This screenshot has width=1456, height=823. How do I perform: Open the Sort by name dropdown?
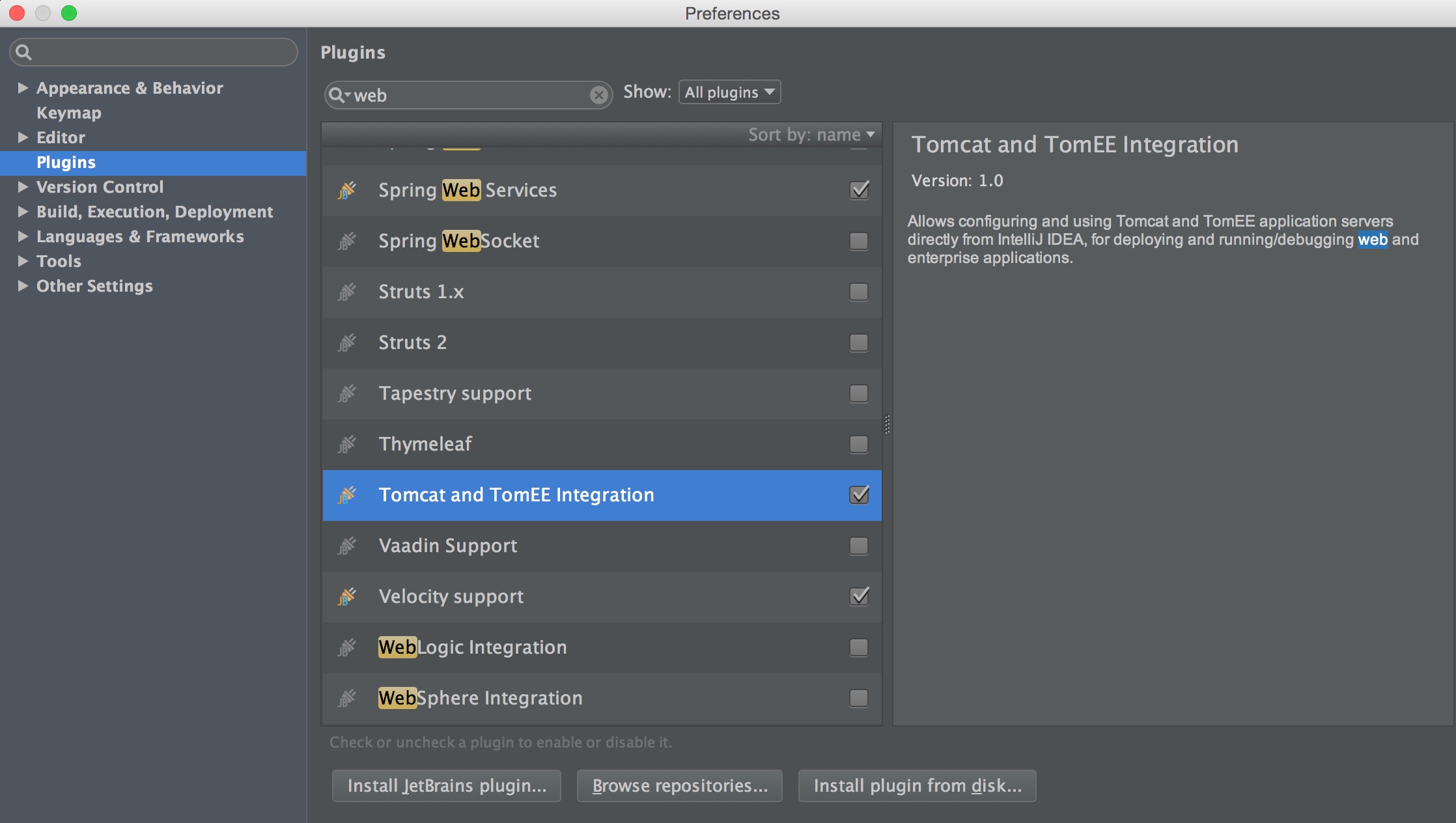[x=811, y=135]
